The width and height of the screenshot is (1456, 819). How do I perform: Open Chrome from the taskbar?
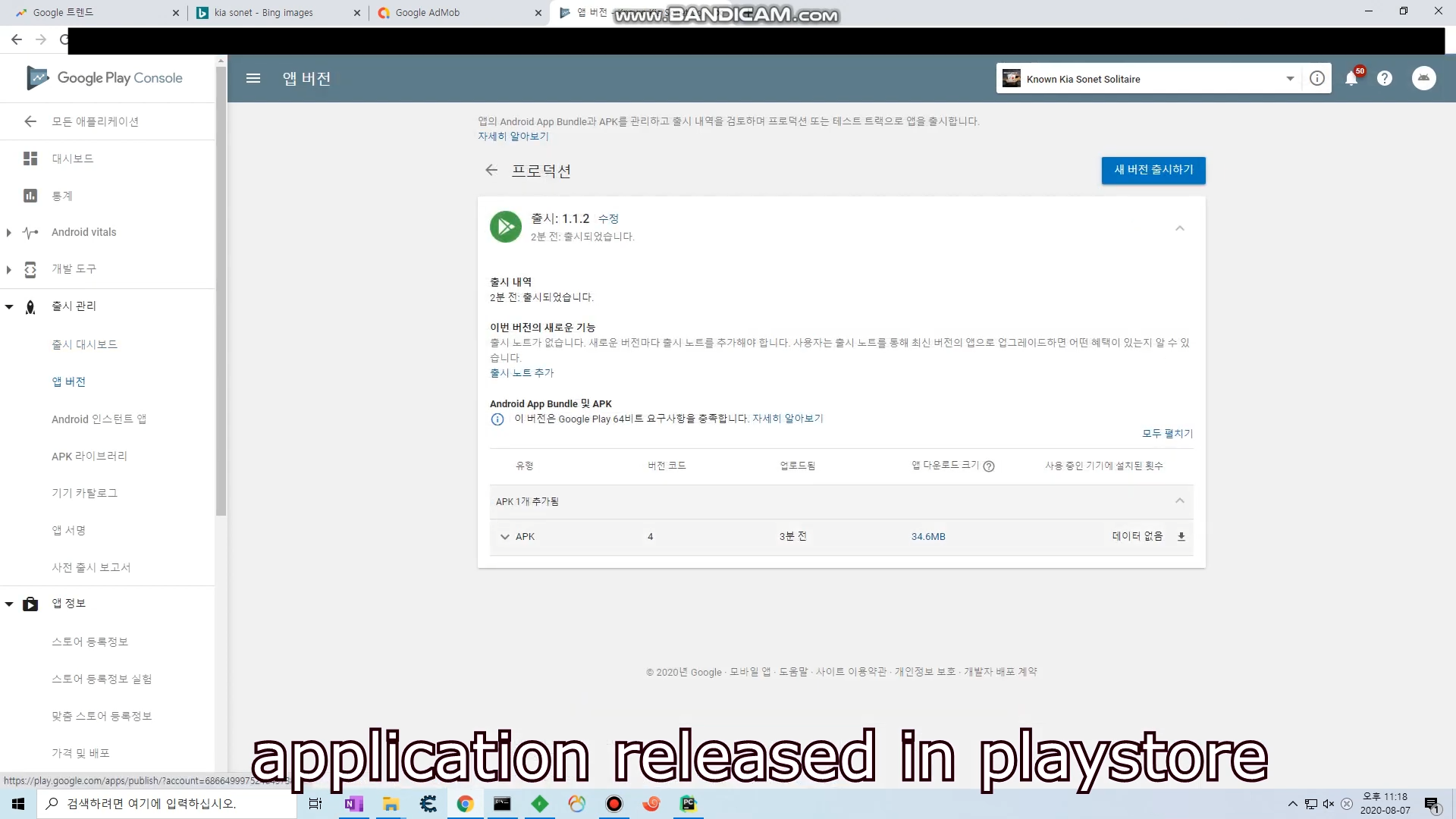pos(466,804)
